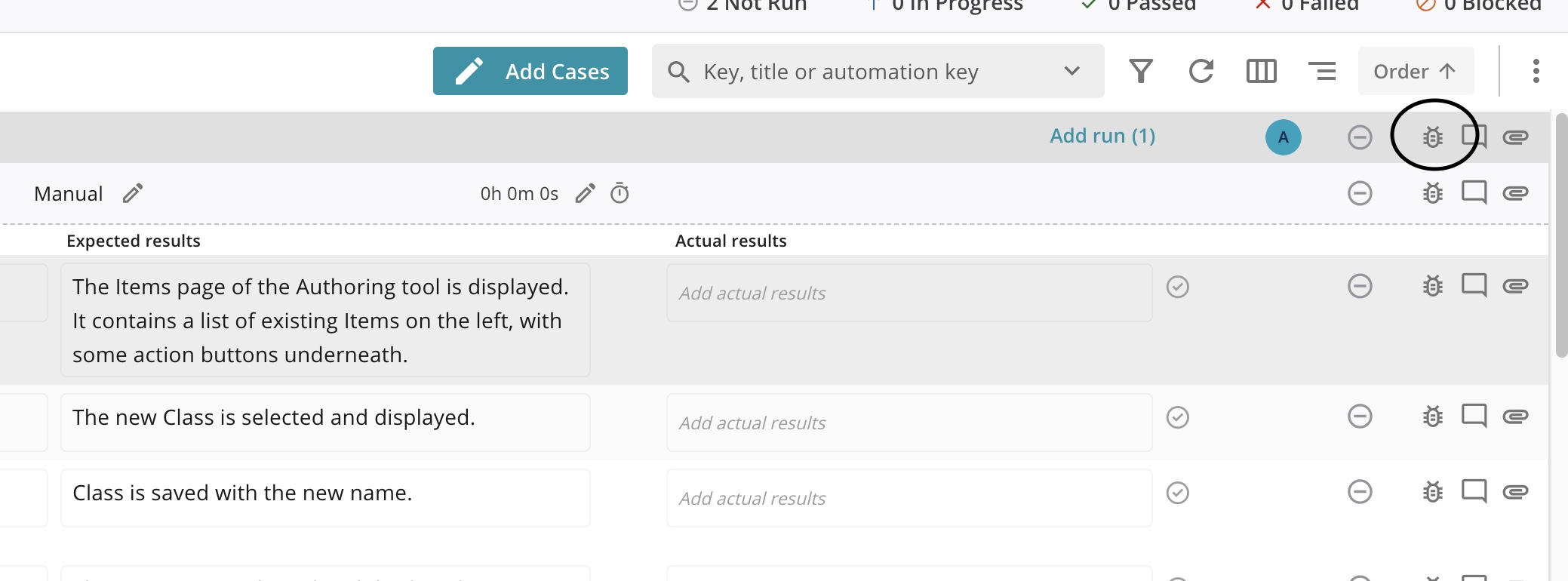Expand the search field dropdown arrow

(x=1071, y=72)
